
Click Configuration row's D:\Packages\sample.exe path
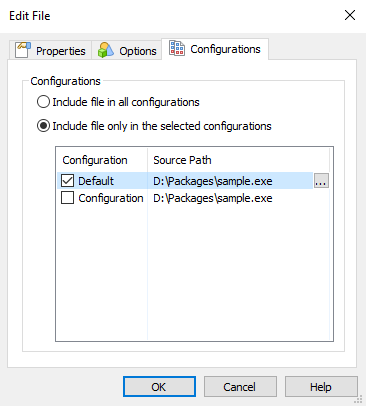tap(213, 198)
